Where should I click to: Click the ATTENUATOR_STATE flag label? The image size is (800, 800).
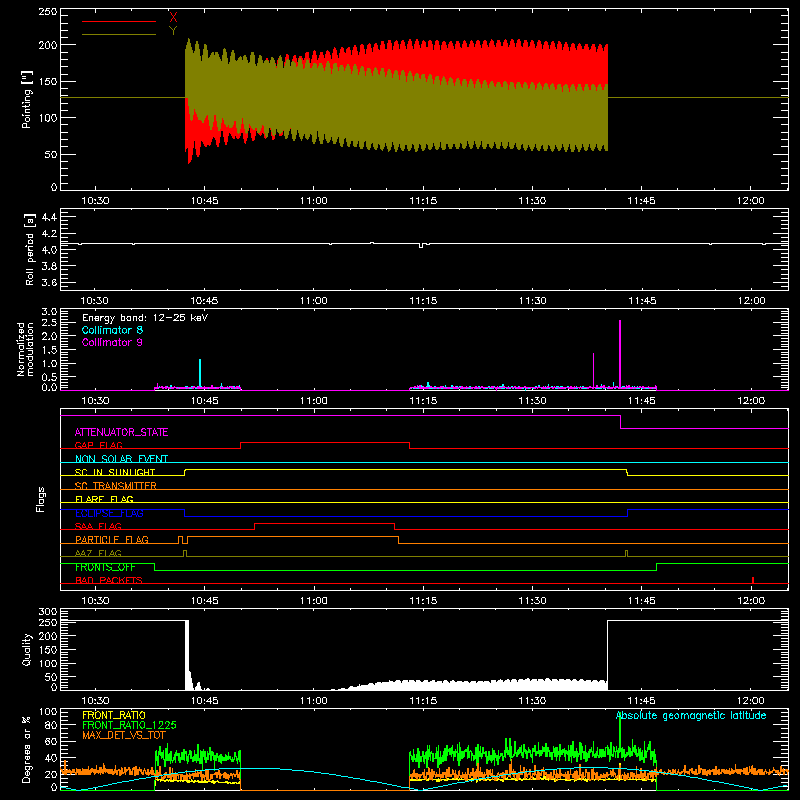point(121,432)
